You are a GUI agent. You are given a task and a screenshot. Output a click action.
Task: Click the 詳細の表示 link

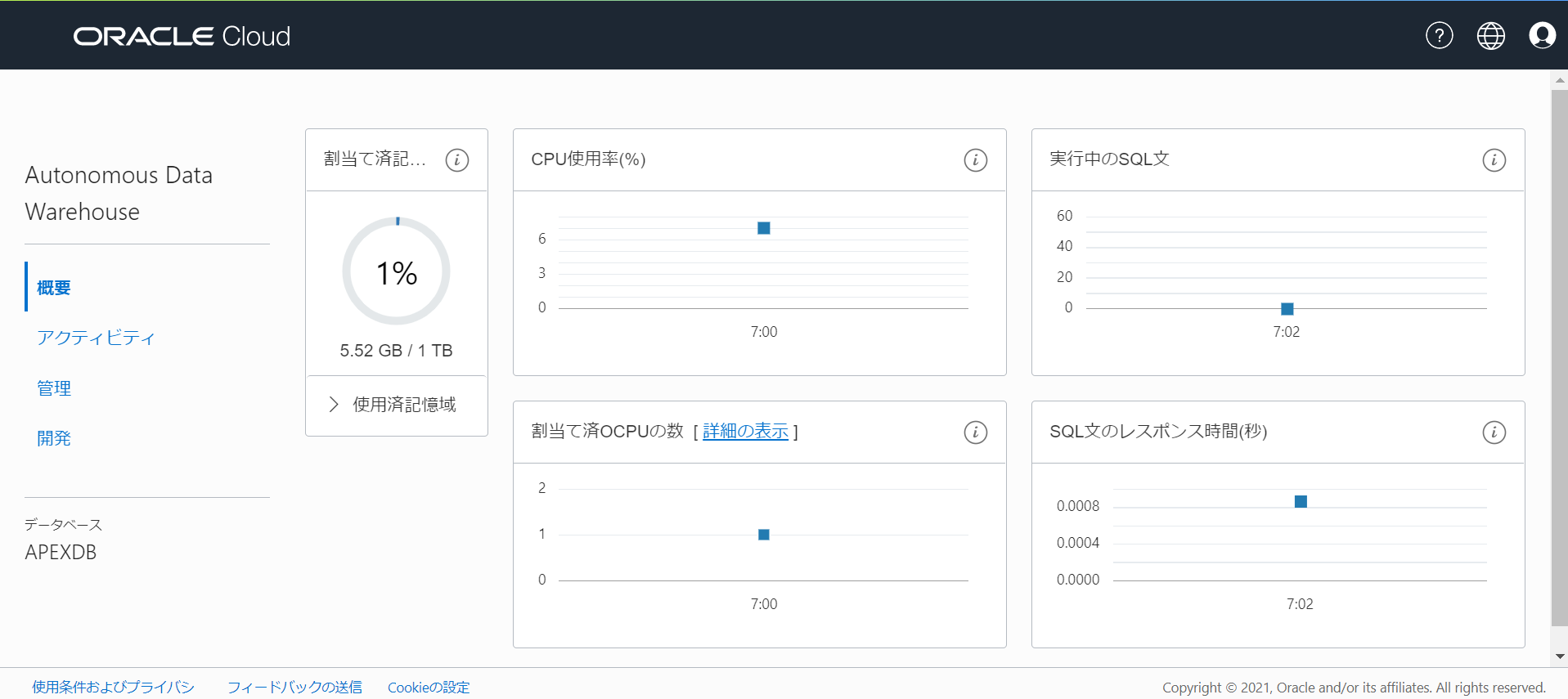(745, 431)
